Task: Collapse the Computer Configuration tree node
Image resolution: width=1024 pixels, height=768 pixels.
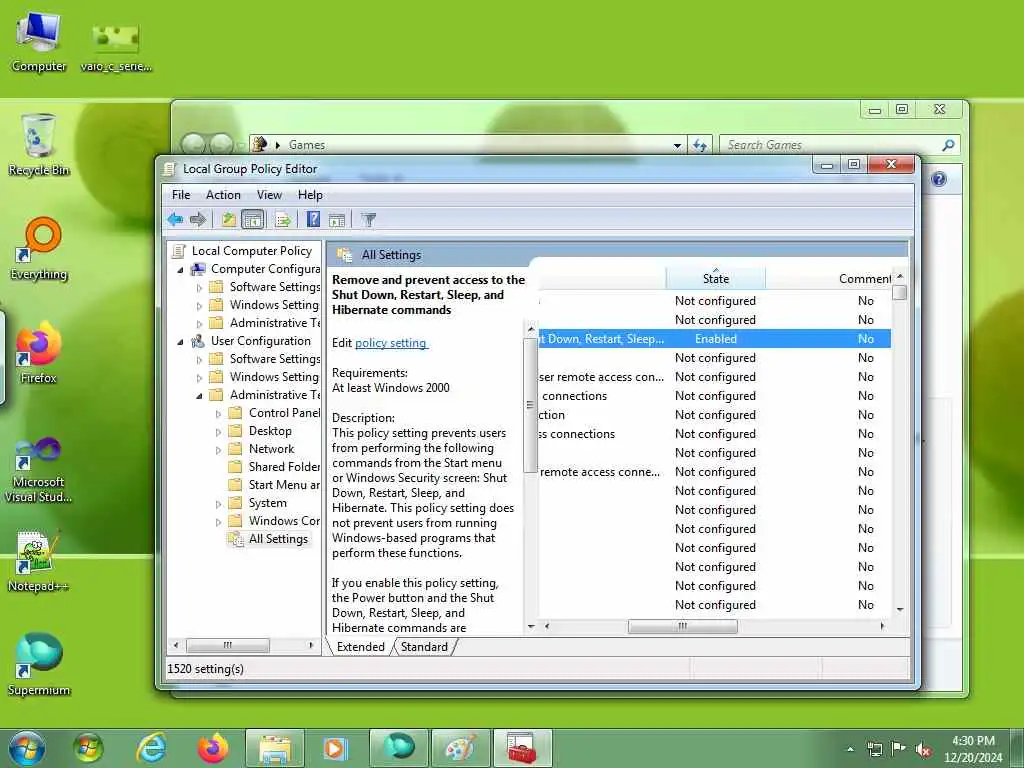Action: click(x=181, y=270)
